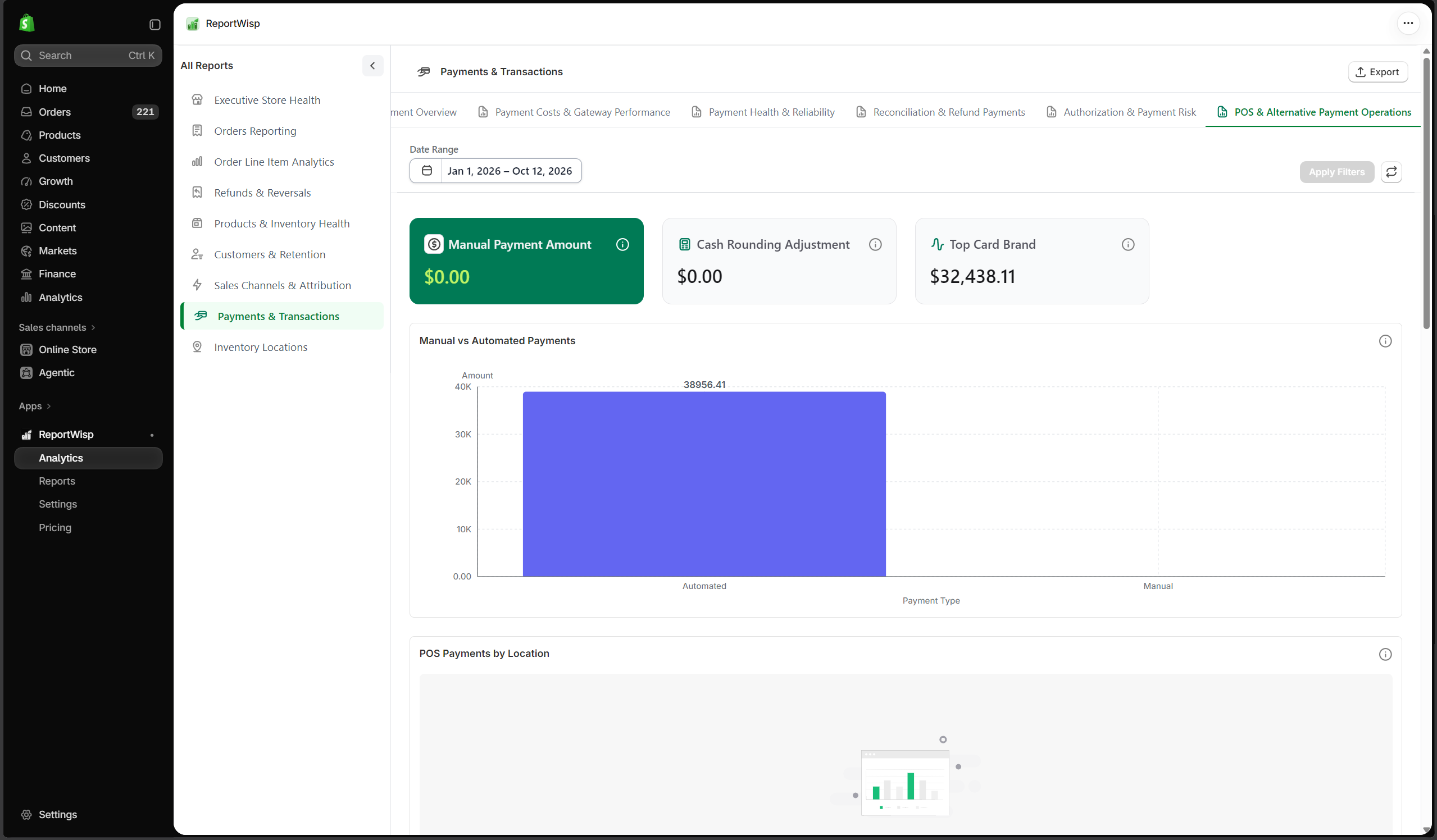Screen dimensions: 1437x840
Task: Select POS & Alternative Payment Operations tab
Action: [1314, 112]
